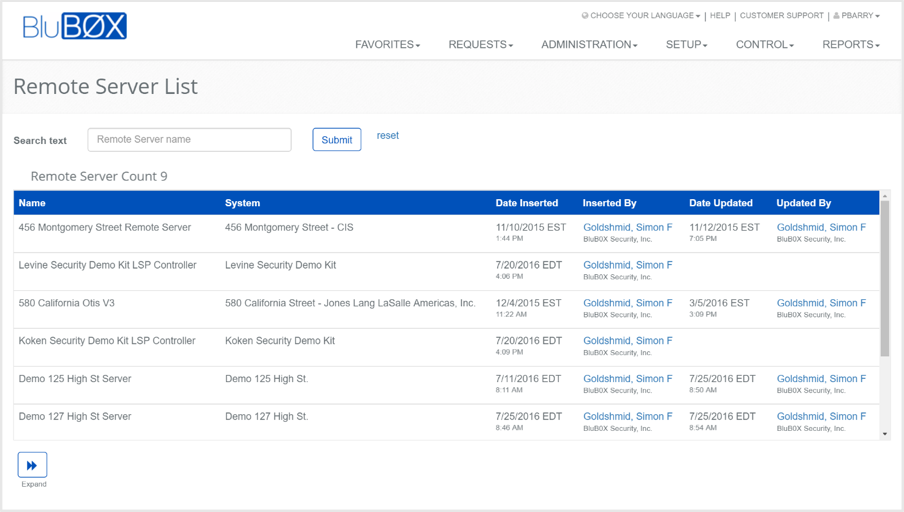Open Customer Support link

781,16
